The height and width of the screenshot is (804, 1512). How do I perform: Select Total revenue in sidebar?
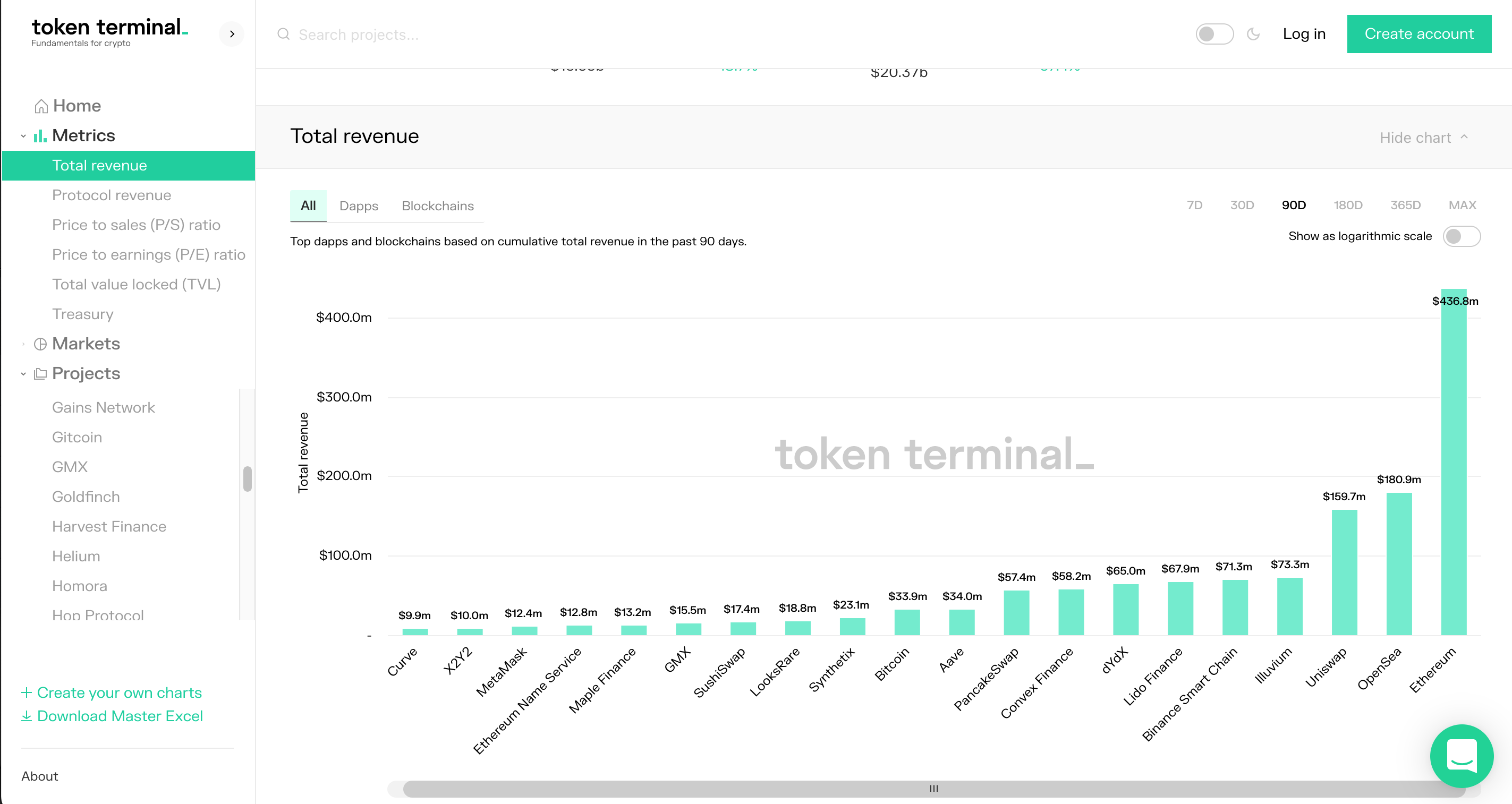click(129, 166)
